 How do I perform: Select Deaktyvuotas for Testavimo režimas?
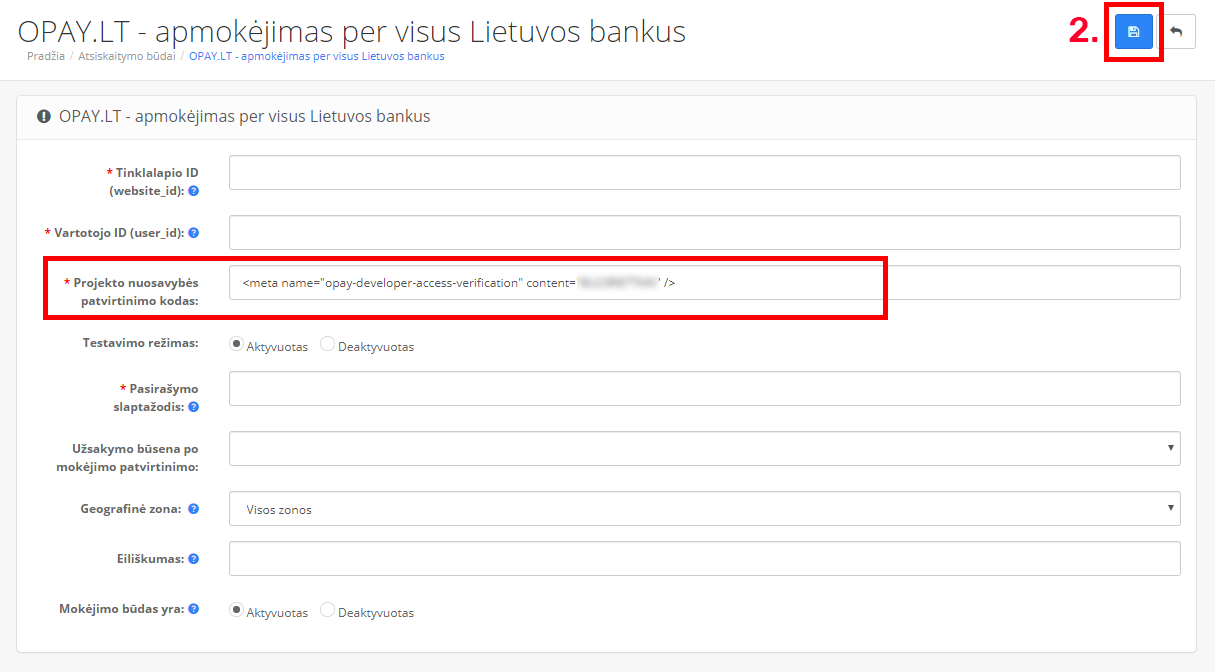point(327,344)
